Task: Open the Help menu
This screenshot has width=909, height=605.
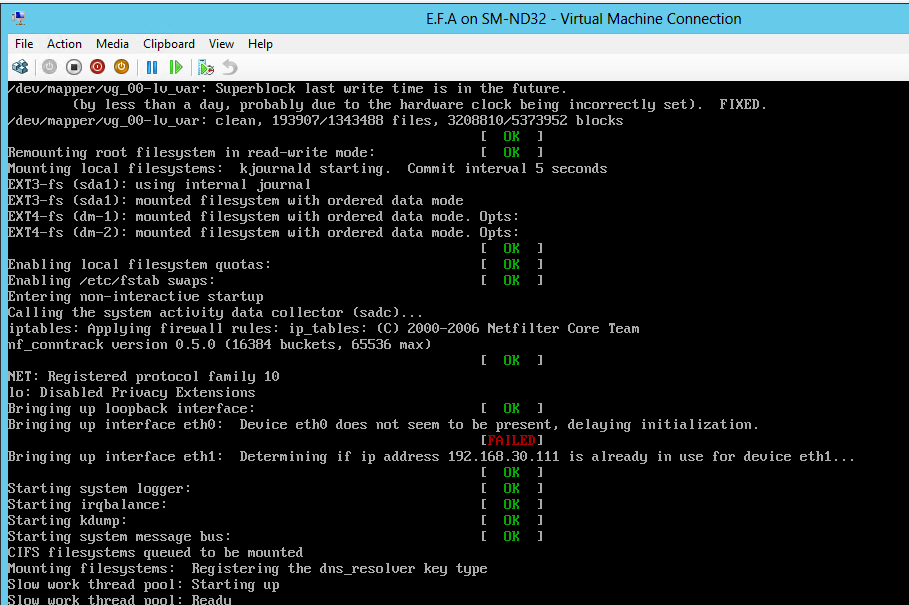Action: [x=260, y=44]
